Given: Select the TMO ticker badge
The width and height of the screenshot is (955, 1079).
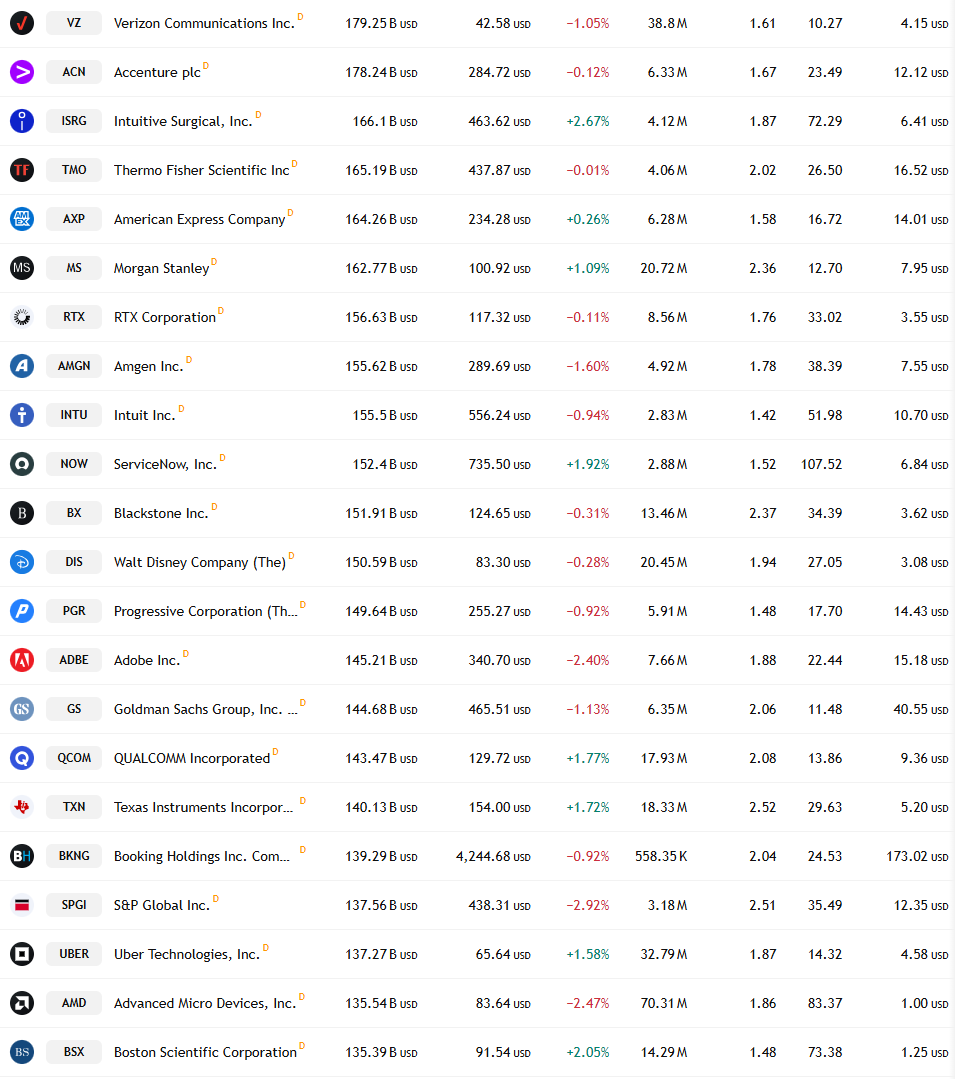Looking at the screenshot, I should (74, 169).
